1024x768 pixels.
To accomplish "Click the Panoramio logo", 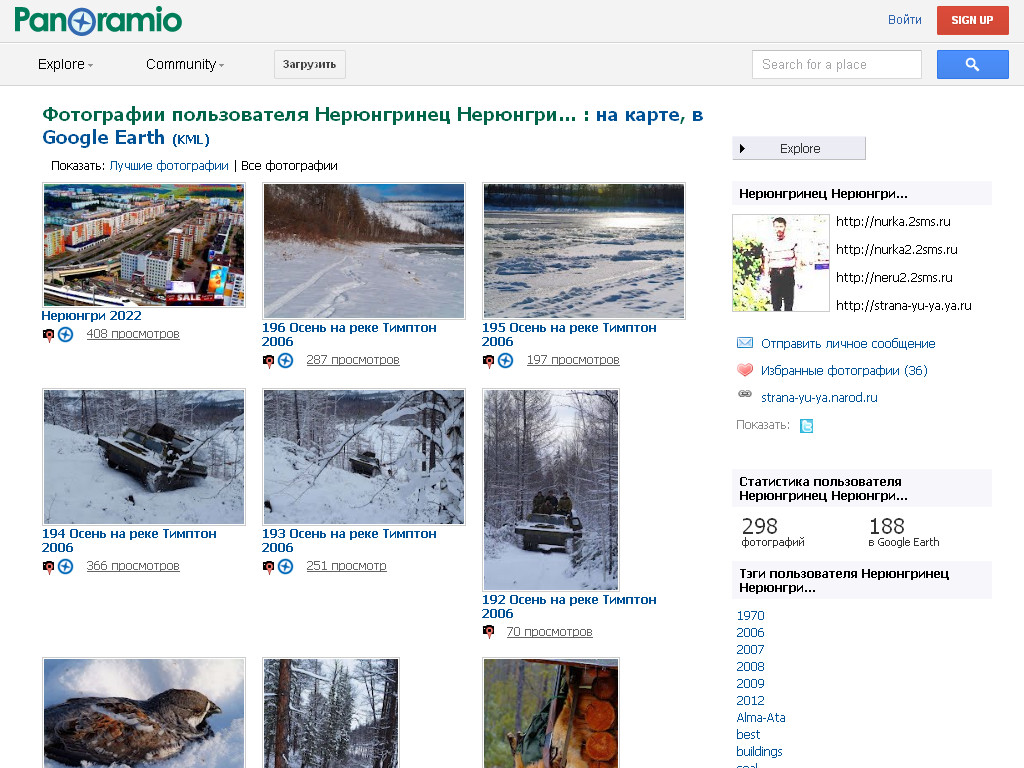I will pyautogui.click(x=98, y=20).
